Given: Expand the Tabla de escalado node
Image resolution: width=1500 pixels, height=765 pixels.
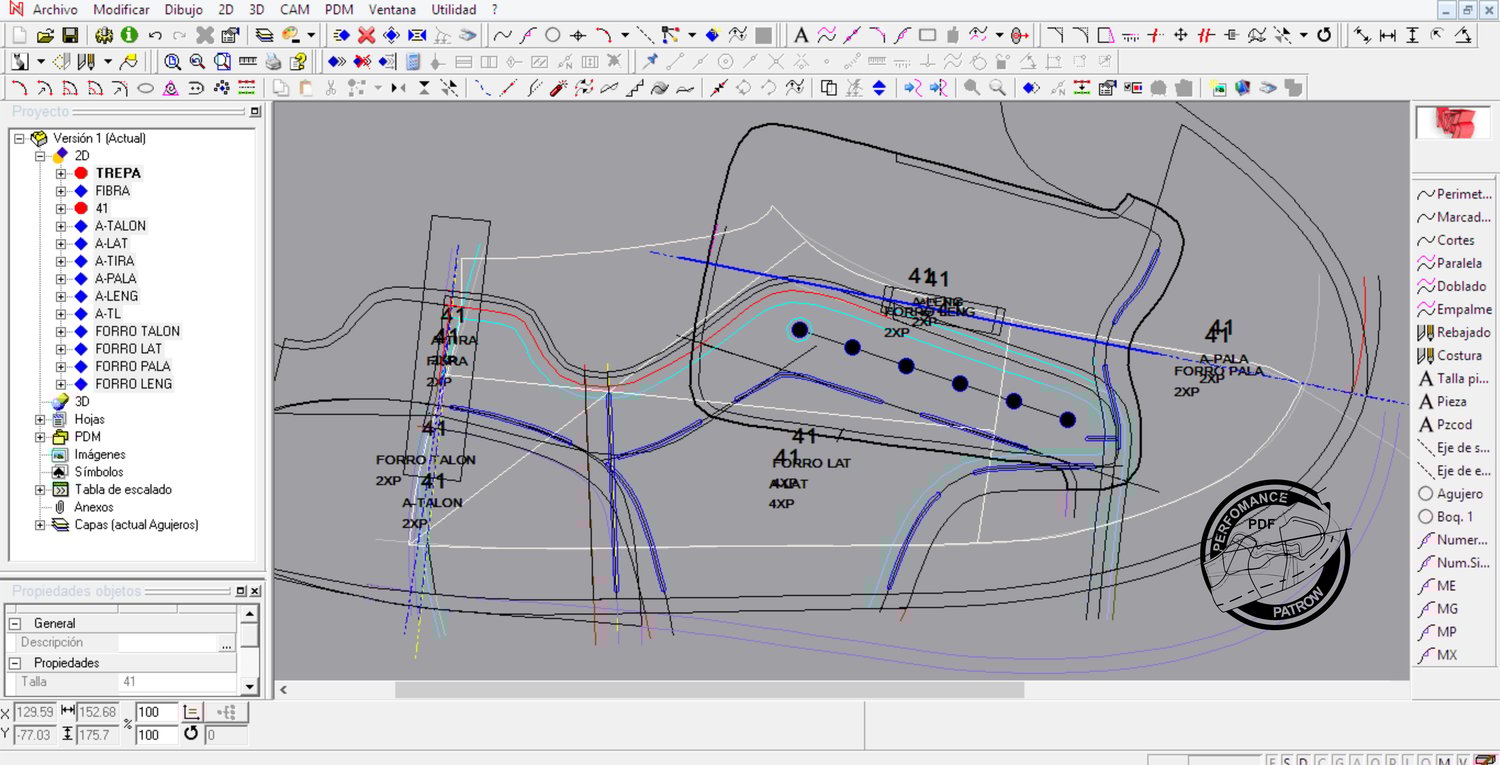Looking at the screenshot, I should [x=40, y=490].
